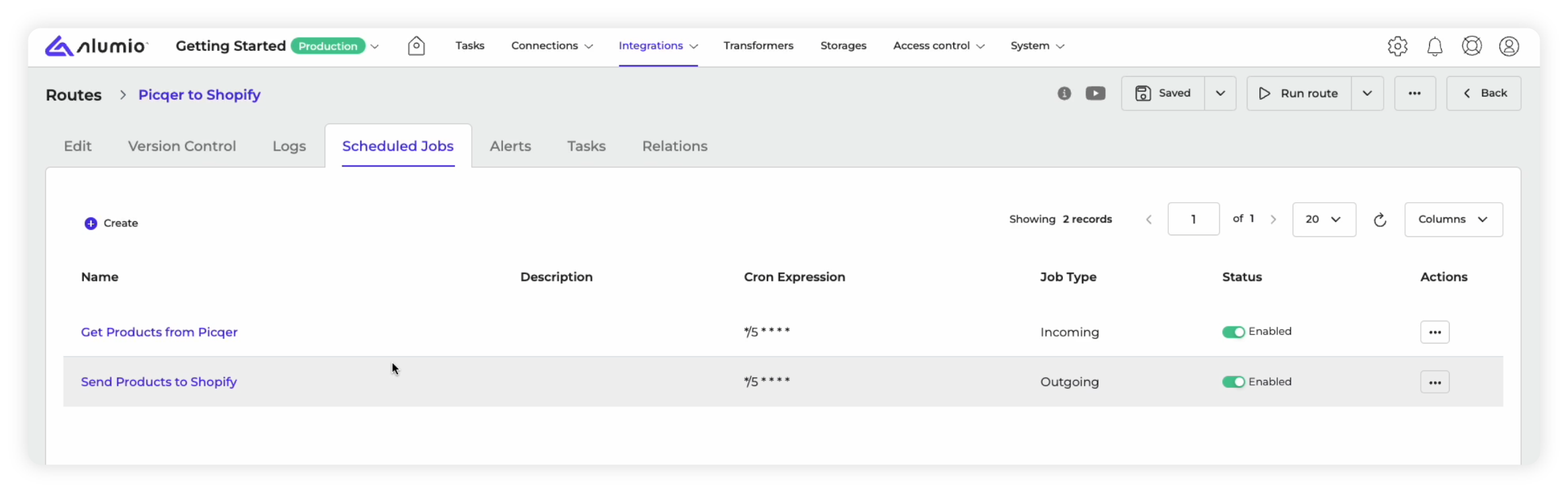
Task: Switch to the Logs tab
Action: (289, 146)
